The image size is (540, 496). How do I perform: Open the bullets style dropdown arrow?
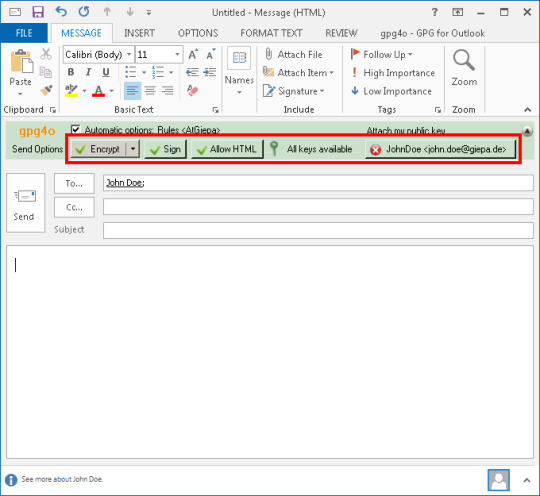144,72
